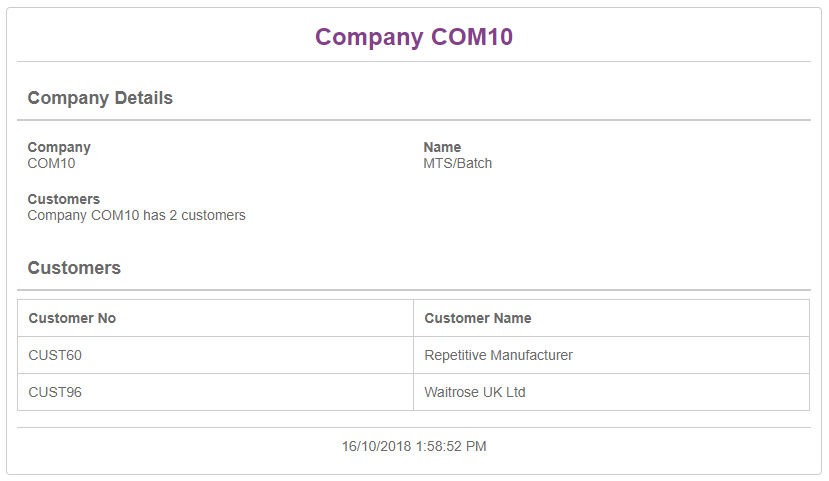Click the Company COM10 page title
The image size is (829, 481).
tap(413, 37)
